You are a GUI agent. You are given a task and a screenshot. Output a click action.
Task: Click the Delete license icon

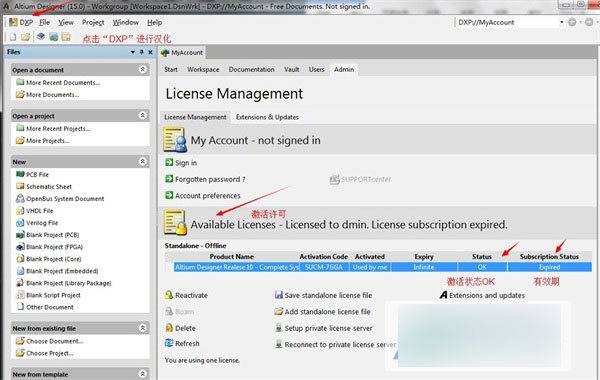pos(169,328)
